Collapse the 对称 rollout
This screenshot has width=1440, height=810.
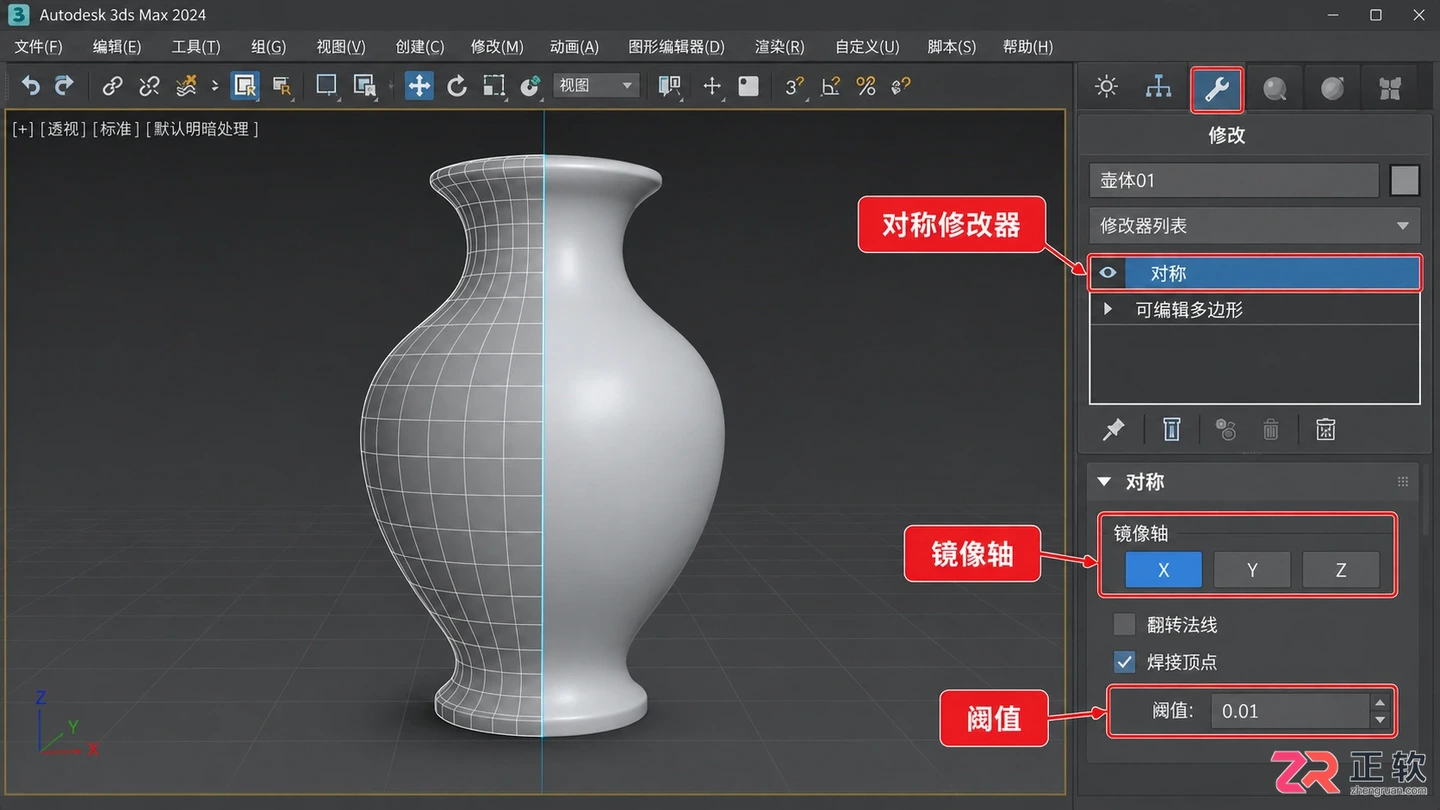(1104, 482)
